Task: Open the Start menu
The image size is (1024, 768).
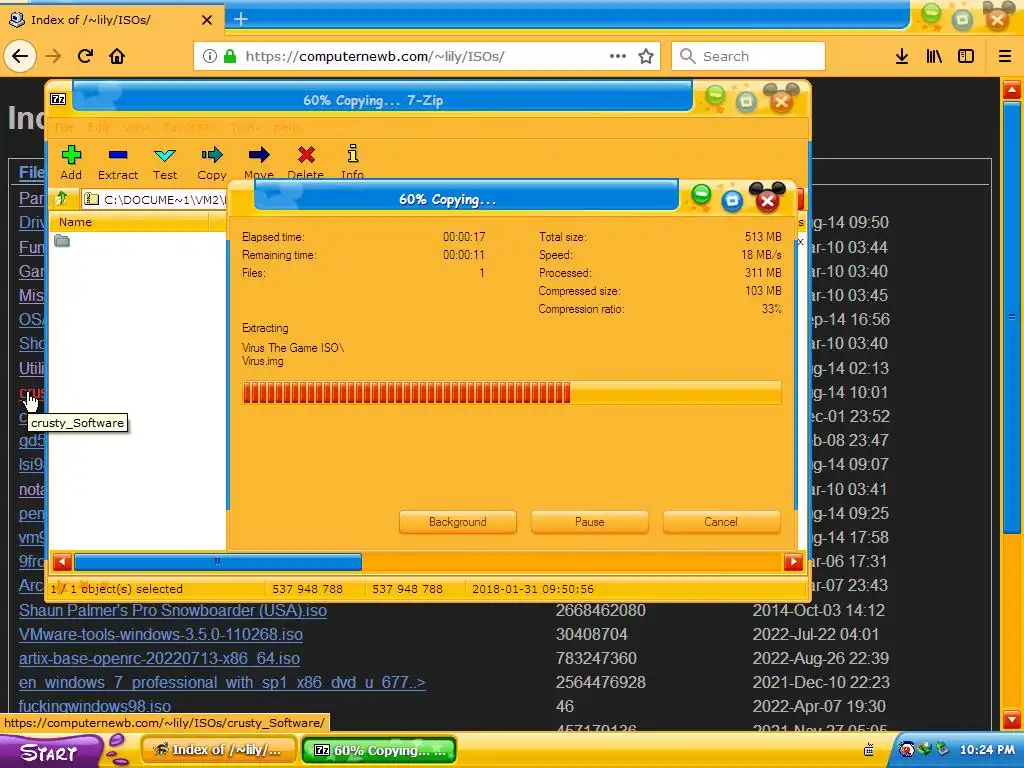Action: click(x=51, y=751)
